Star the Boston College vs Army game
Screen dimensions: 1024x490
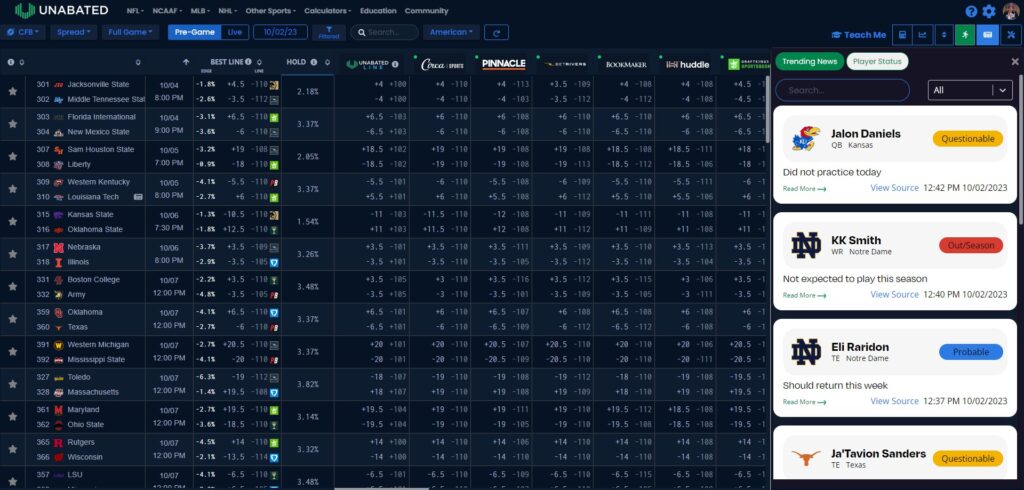coord(12,287)
